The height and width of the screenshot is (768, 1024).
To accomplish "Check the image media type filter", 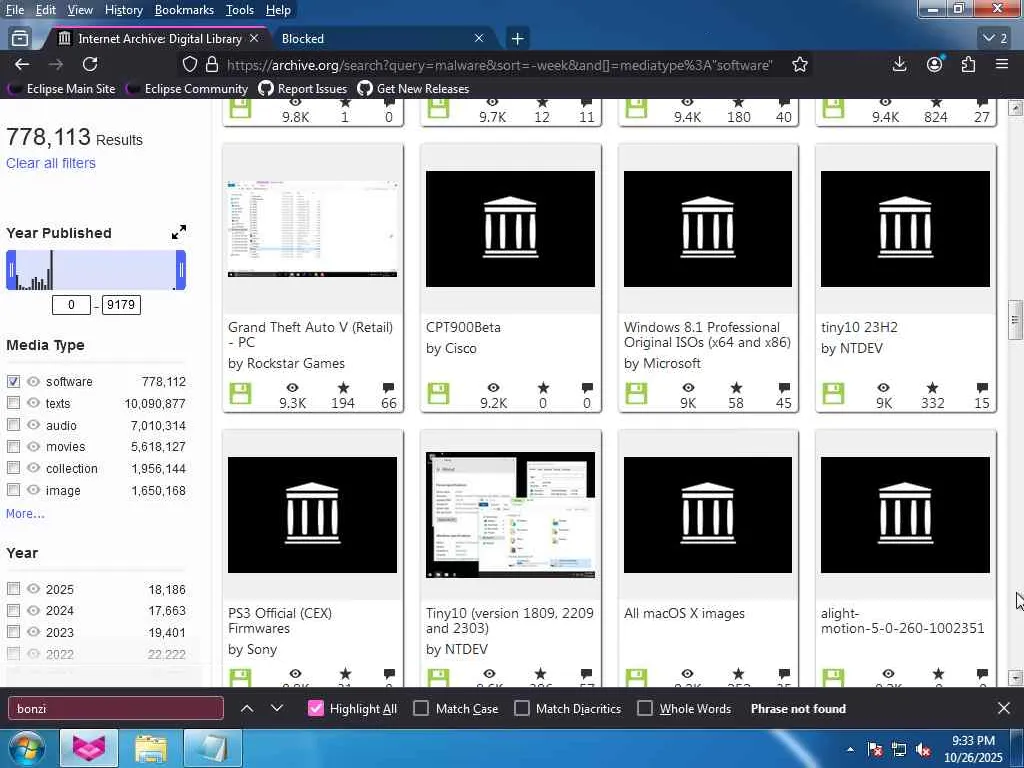I will point(13,490).
